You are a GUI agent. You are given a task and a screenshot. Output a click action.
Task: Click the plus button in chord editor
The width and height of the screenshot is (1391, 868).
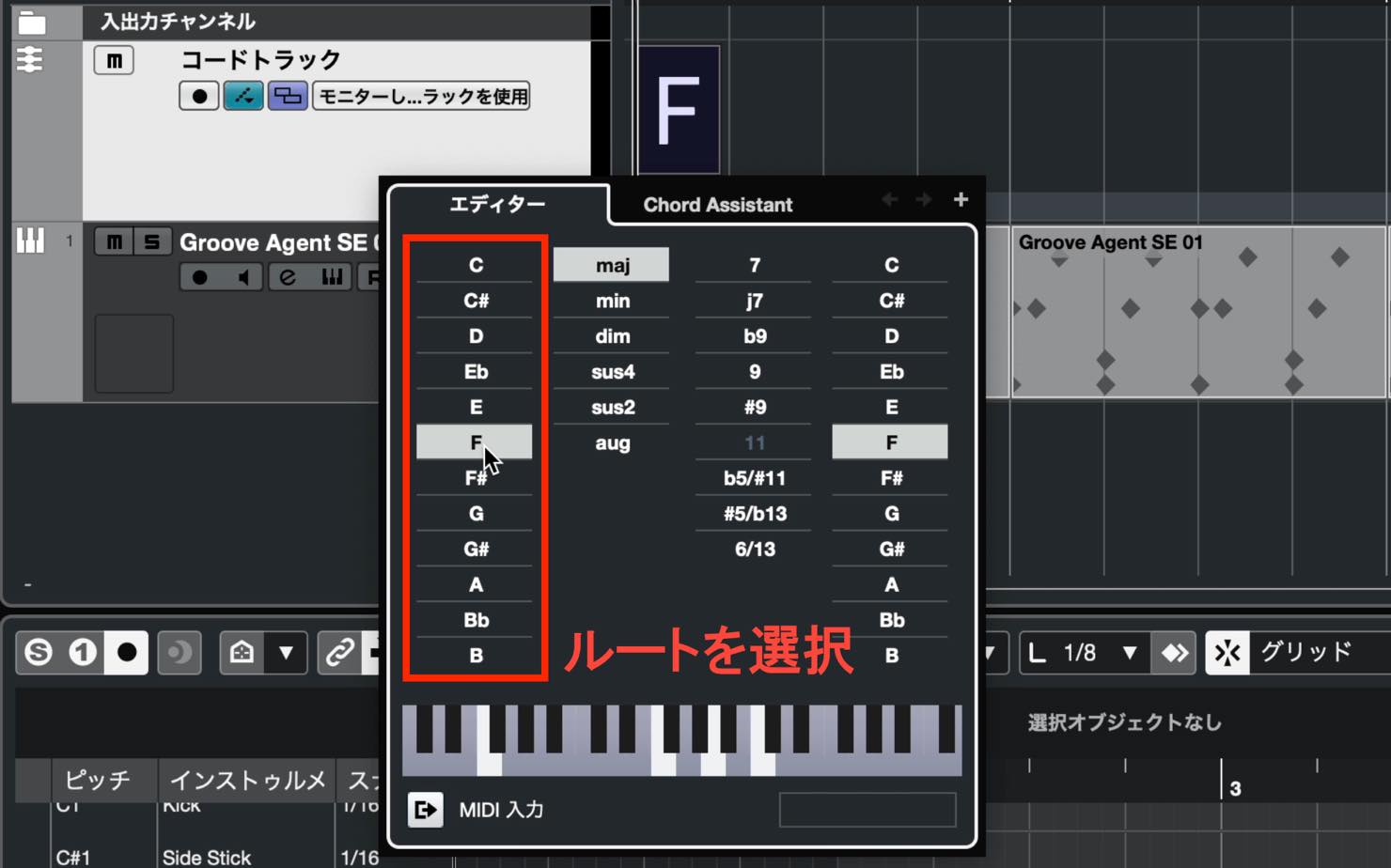(961, 199)
